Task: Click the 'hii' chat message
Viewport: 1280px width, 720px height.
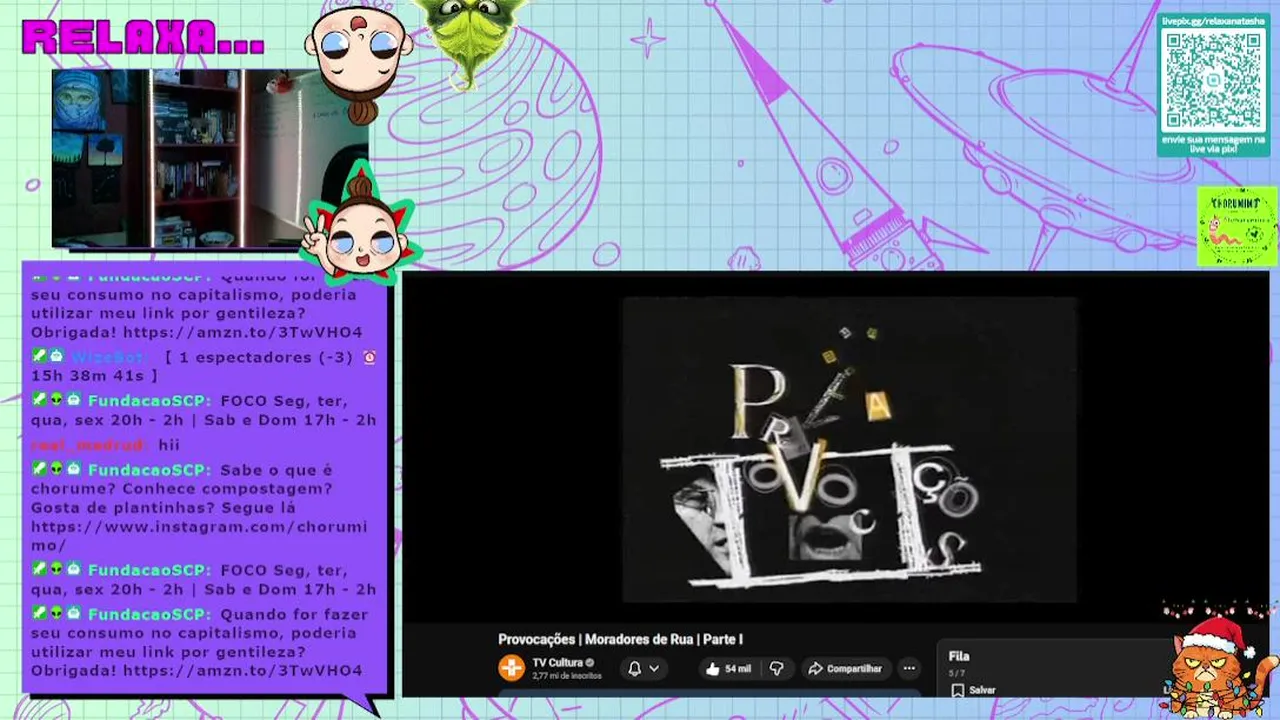Action: point(169,445)
